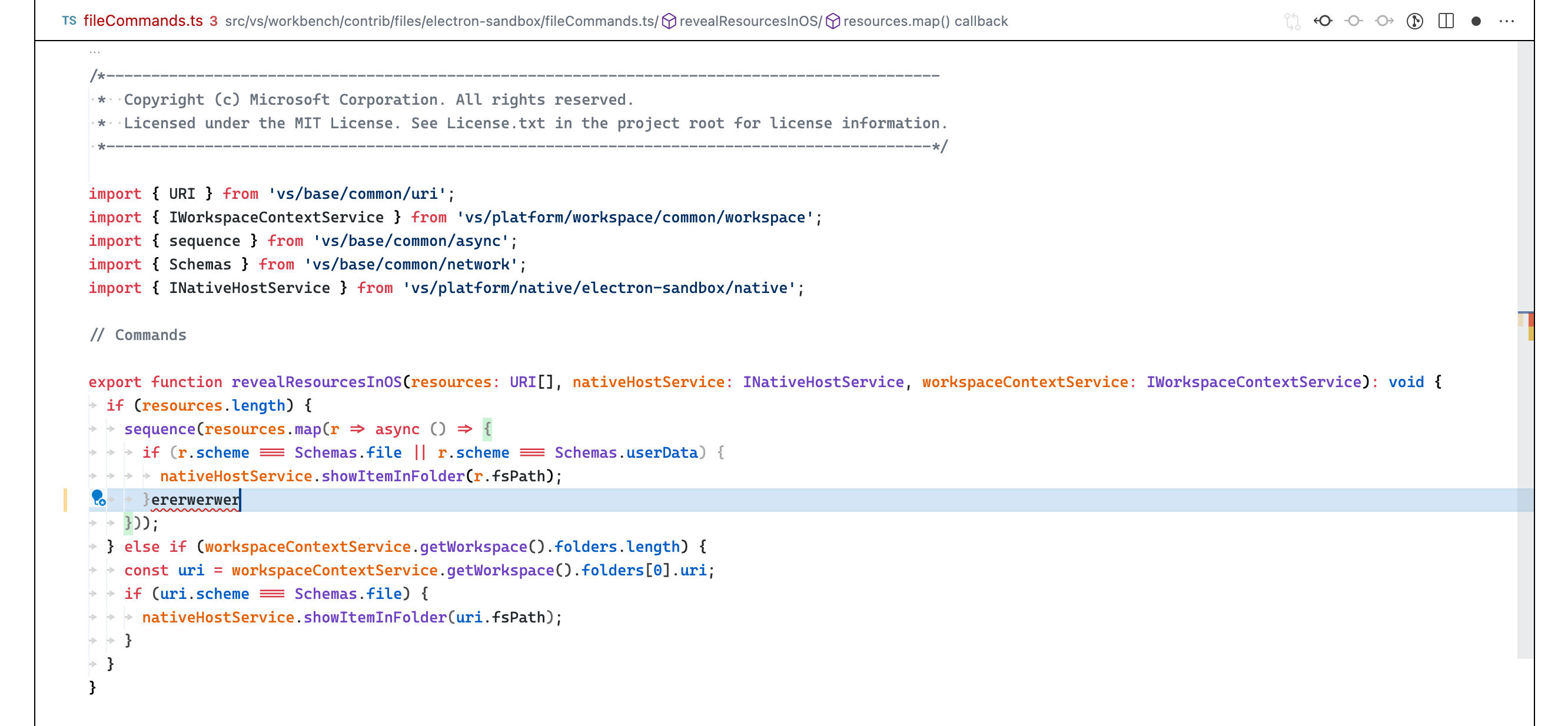Image resolution: width=1568 pixels, height=726 pixels.
Task: Click the Go to Next Change arrow icon
Action: [1384, 21]
